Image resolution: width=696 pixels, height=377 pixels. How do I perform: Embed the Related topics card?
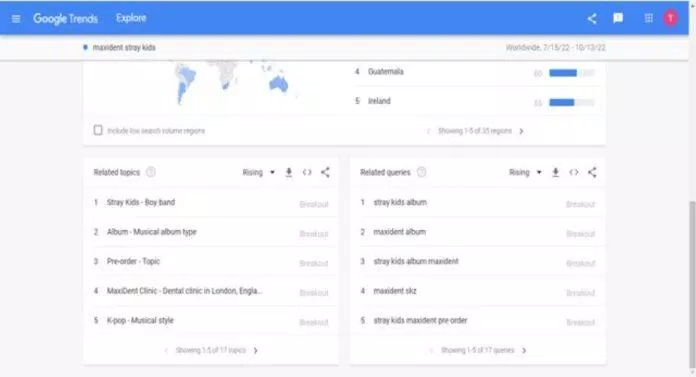click(x=307, y=172)
